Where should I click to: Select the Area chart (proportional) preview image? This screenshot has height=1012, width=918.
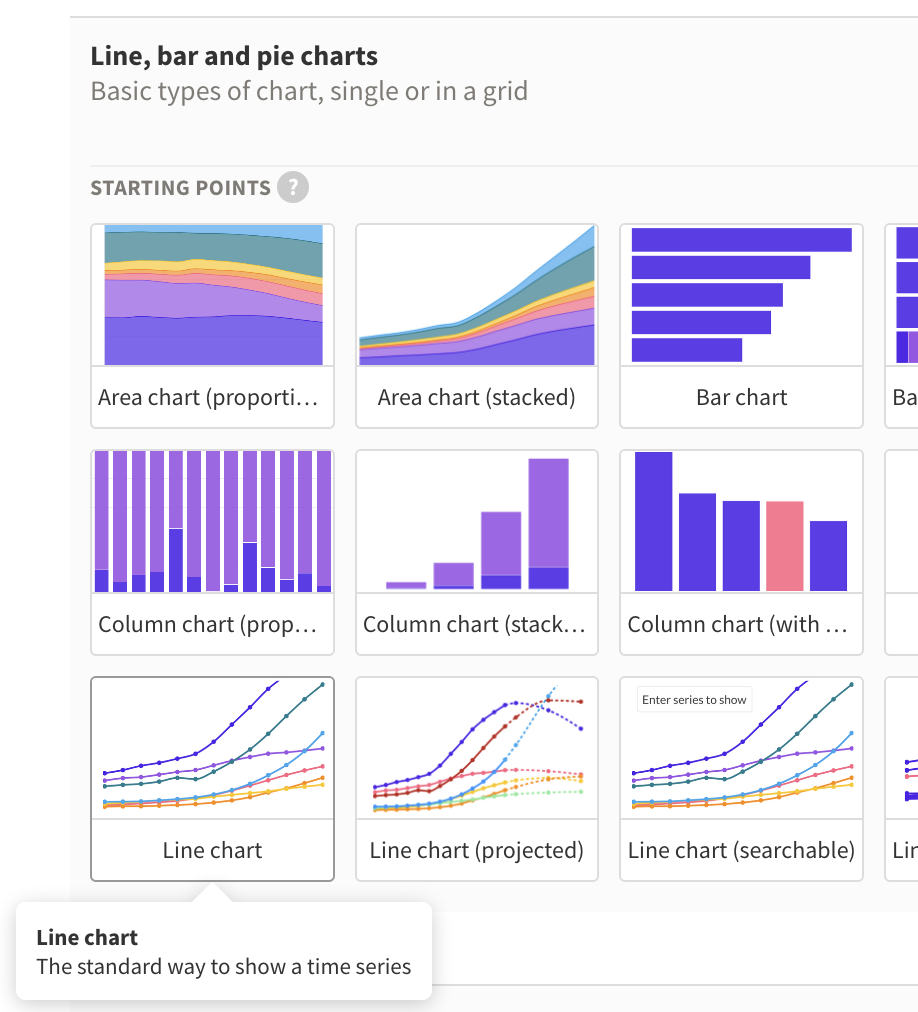(x=213, y=295)
